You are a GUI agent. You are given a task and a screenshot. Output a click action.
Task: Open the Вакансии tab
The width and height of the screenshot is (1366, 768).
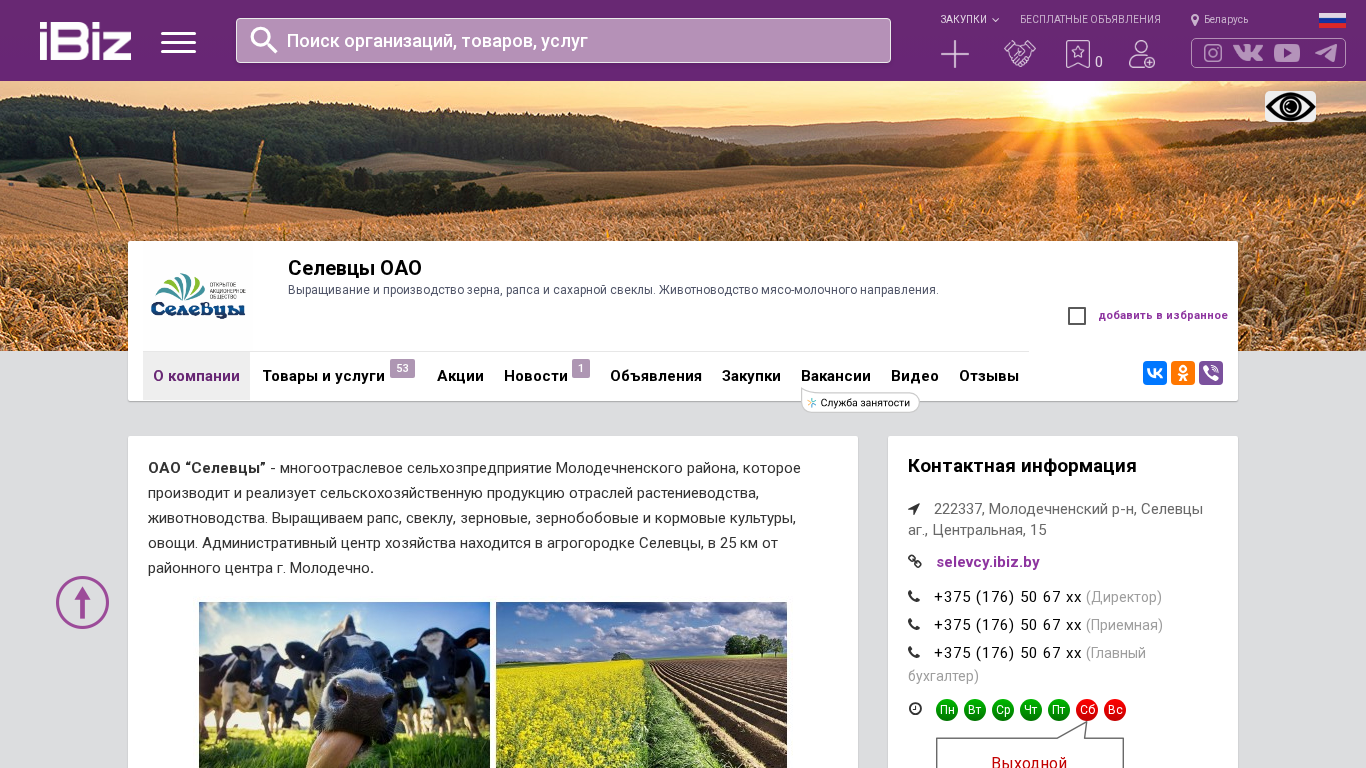click(x=836, y=376)
